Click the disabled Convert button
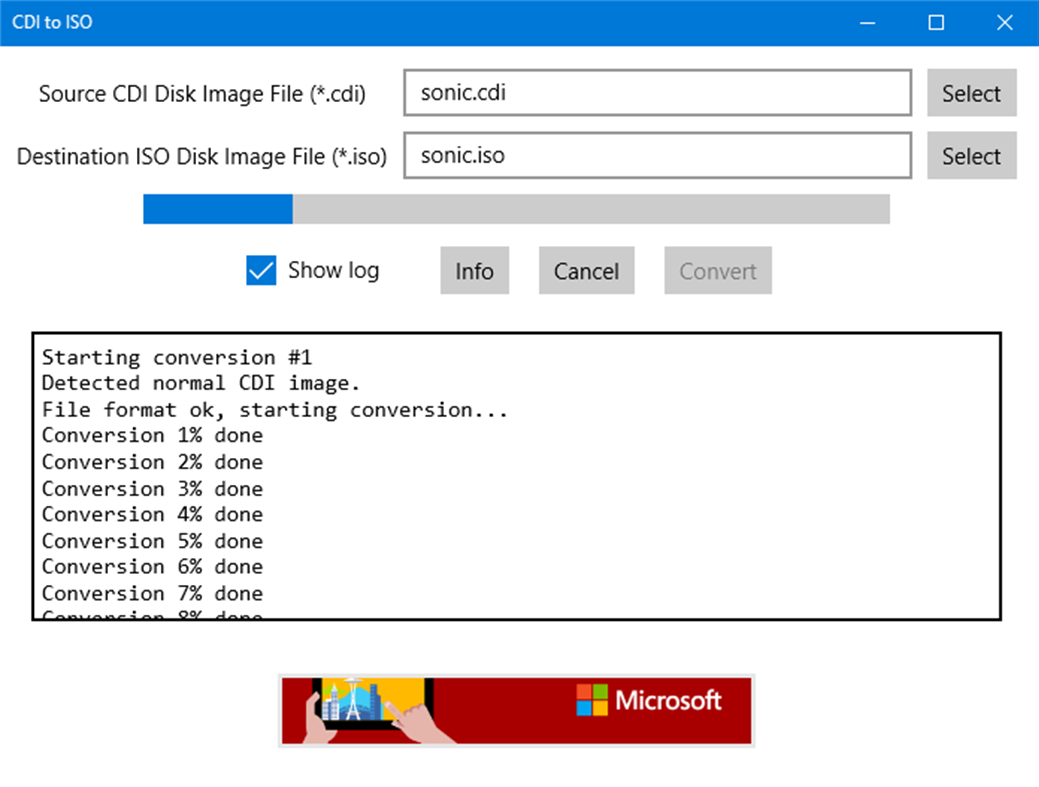 (717, 270)
